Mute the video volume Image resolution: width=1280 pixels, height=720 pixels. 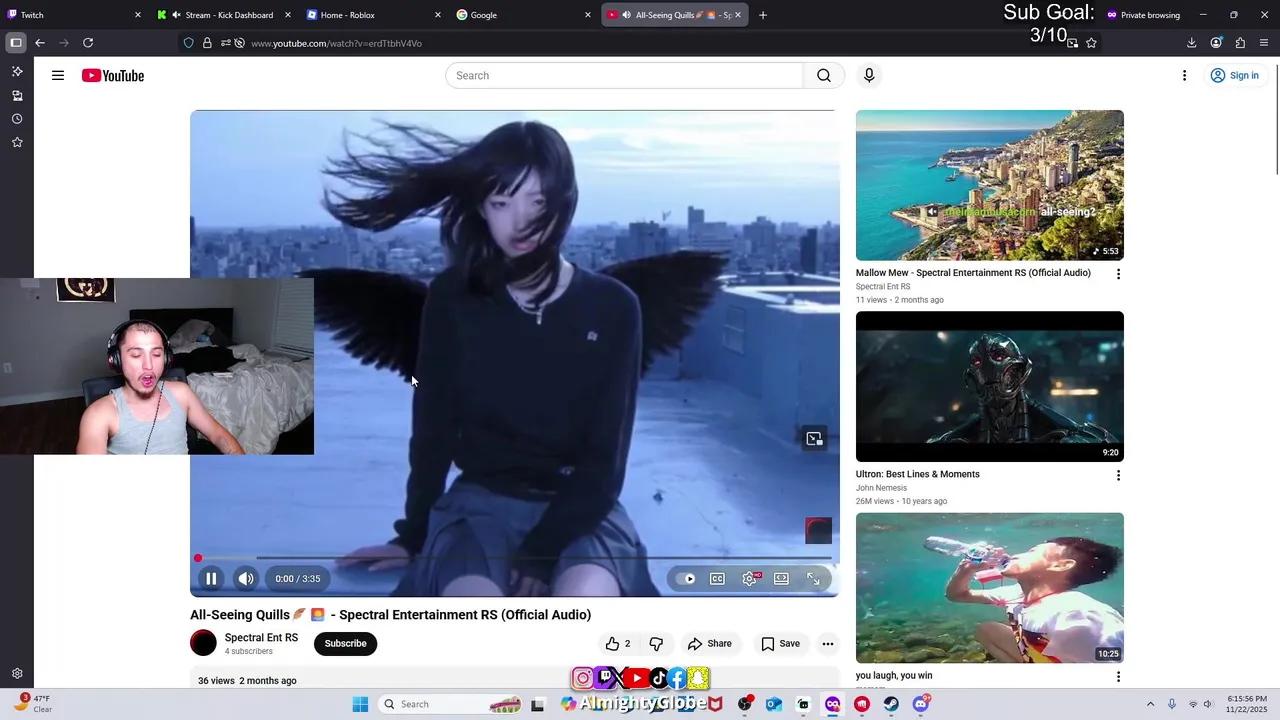point(246,578)
